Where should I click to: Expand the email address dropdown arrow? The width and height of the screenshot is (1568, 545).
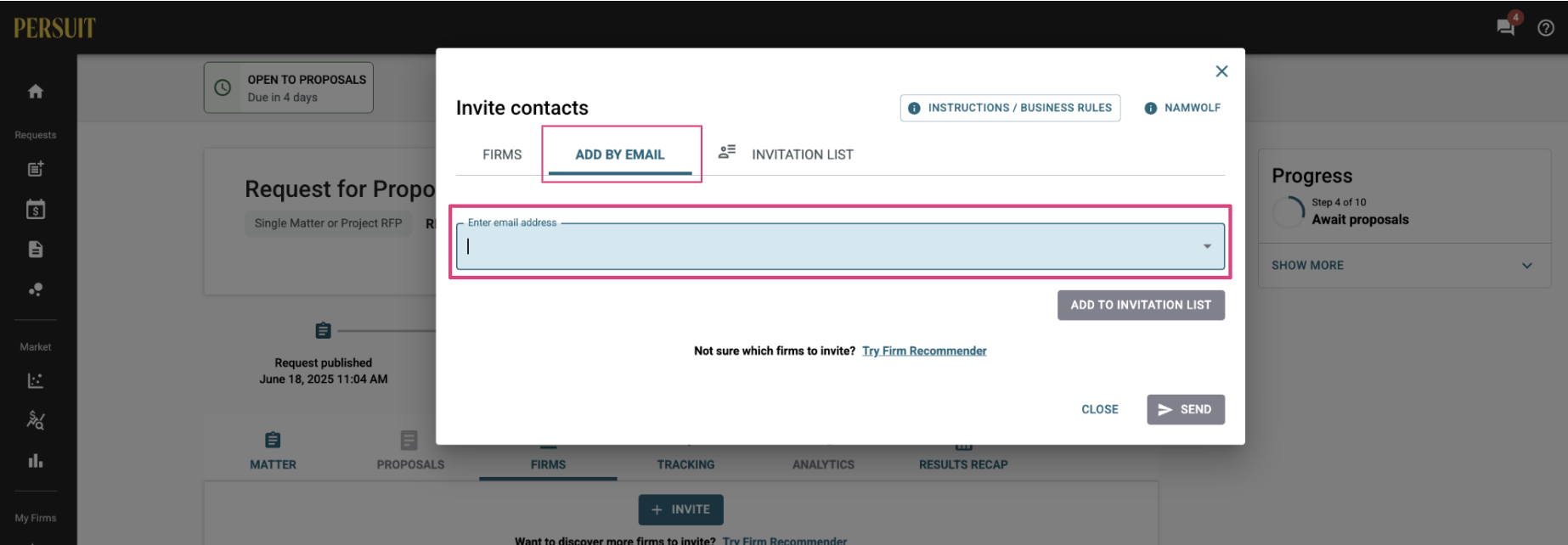point(1207,246)
